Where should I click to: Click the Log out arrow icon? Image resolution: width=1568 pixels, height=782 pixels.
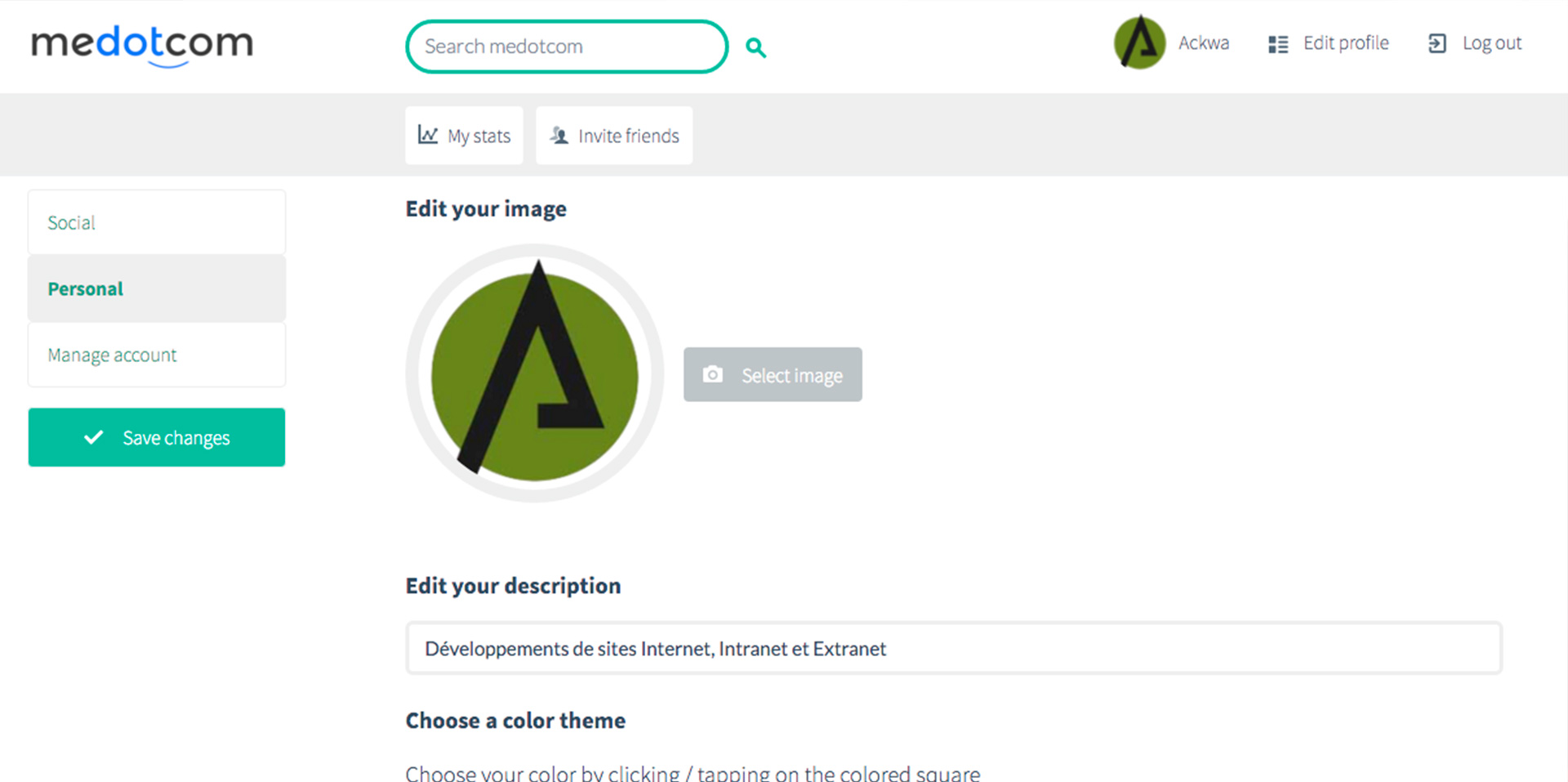(x=1437, y=43)
